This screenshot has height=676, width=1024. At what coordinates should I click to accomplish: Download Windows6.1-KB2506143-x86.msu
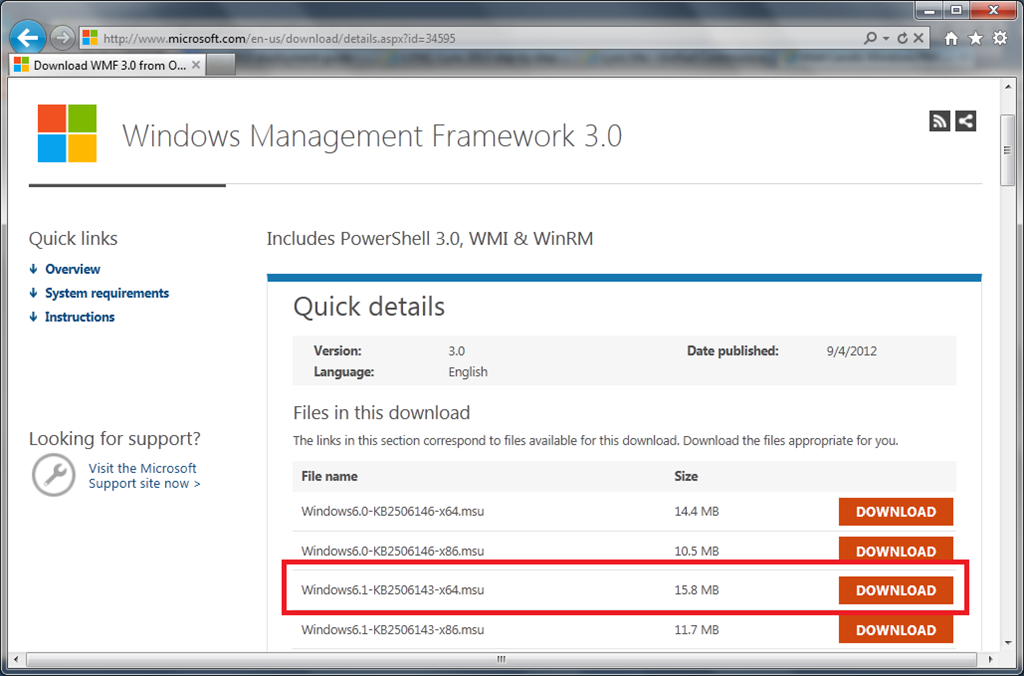(895, 630)
